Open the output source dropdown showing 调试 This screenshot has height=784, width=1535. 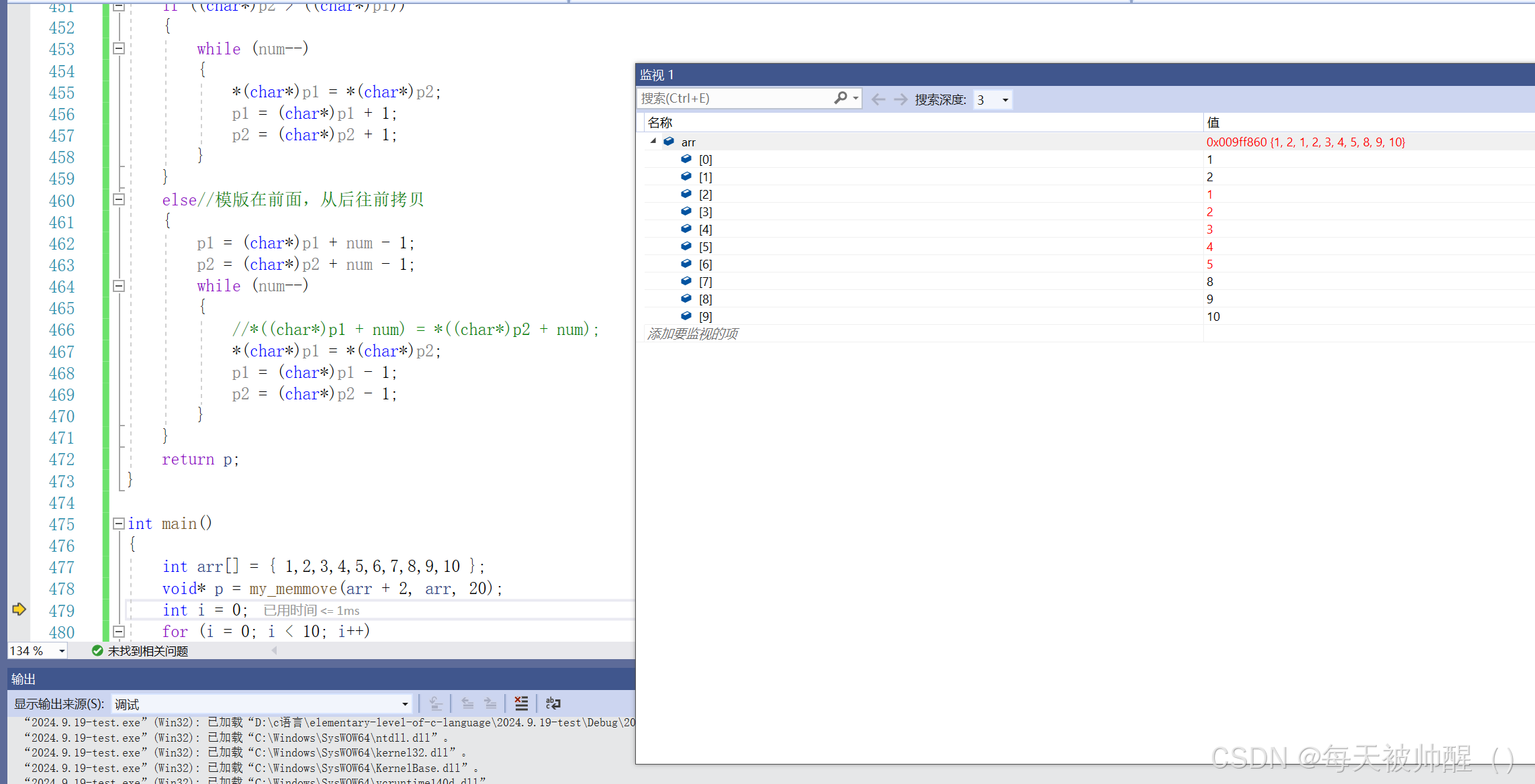pos(404,704)
